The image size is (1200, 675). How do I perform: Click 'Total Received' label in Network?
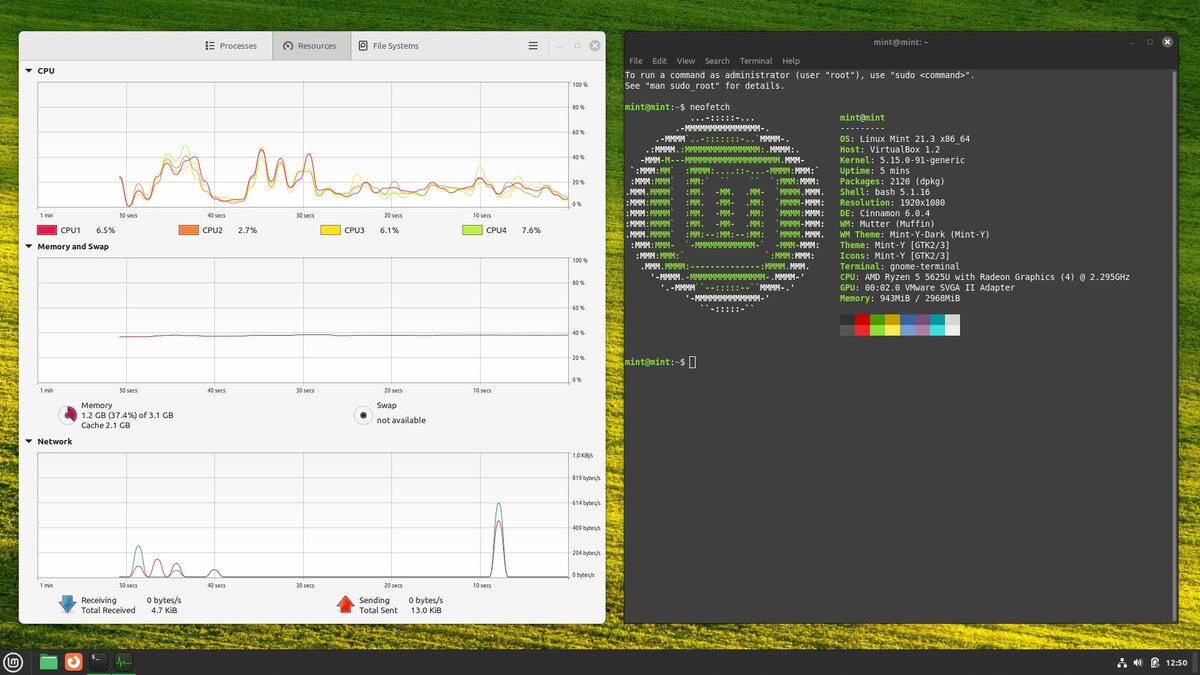pyautogui.click(x=108, y=610)
